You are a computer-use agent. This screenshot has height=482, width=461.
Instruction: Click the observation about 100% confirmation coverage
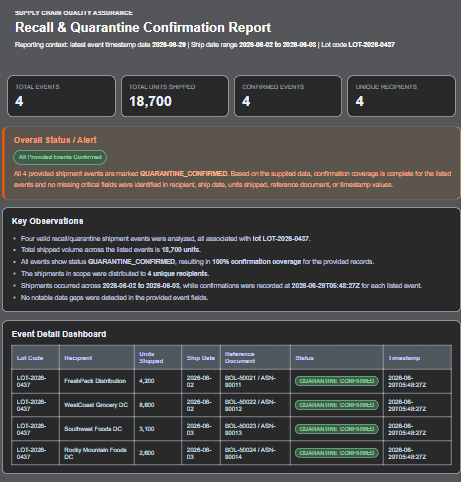click(x=197, y=262)
